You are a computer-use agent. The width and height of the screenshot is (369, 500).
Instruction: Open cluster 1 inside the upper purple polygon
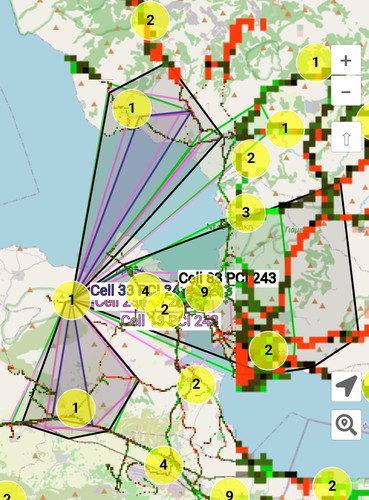tap(132, 109)
